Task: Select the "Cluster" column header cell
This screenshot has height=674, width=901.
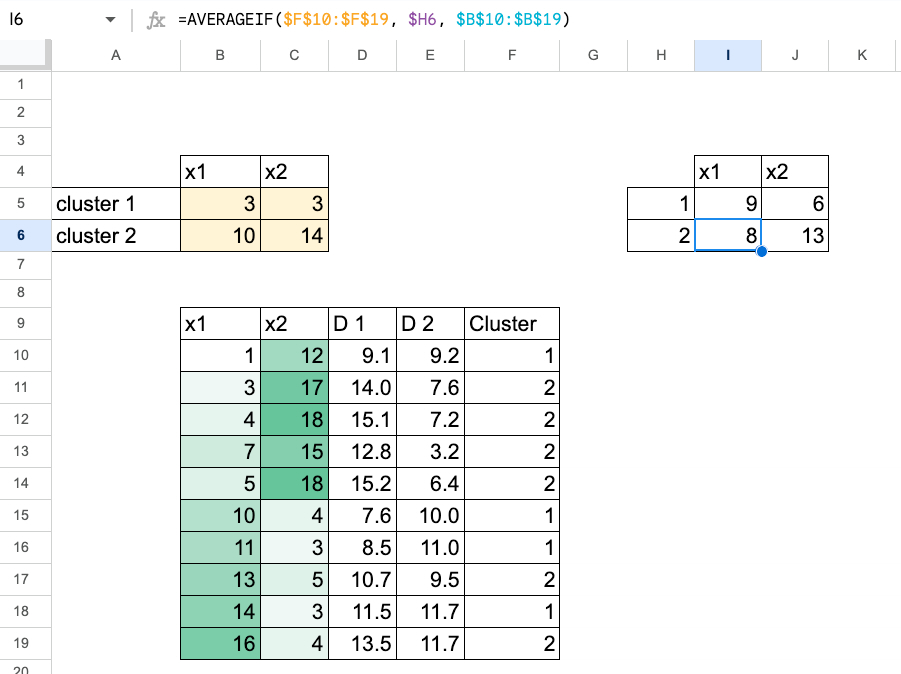Action: [x=512, y=324]
